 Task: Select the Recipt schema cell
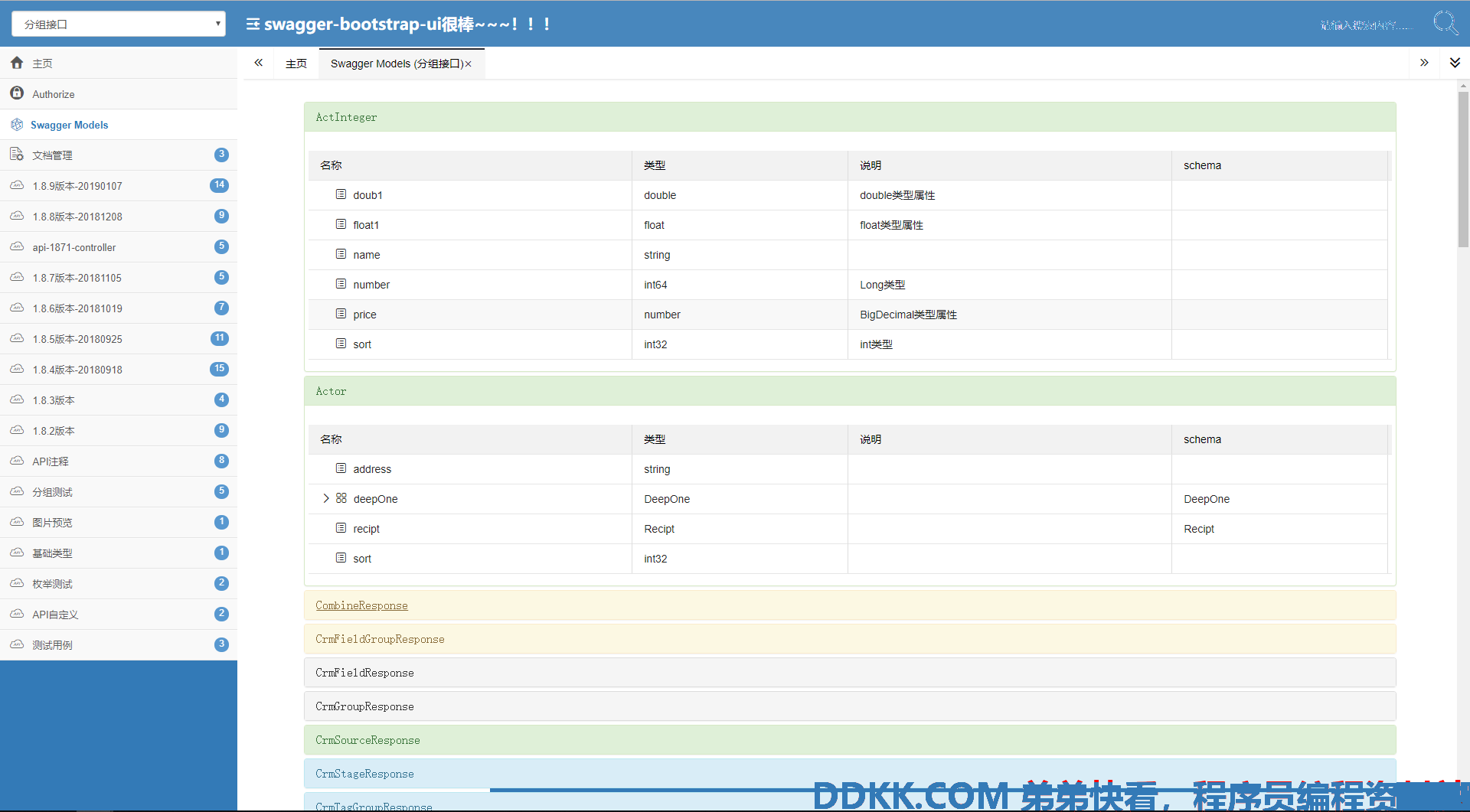1279,529
